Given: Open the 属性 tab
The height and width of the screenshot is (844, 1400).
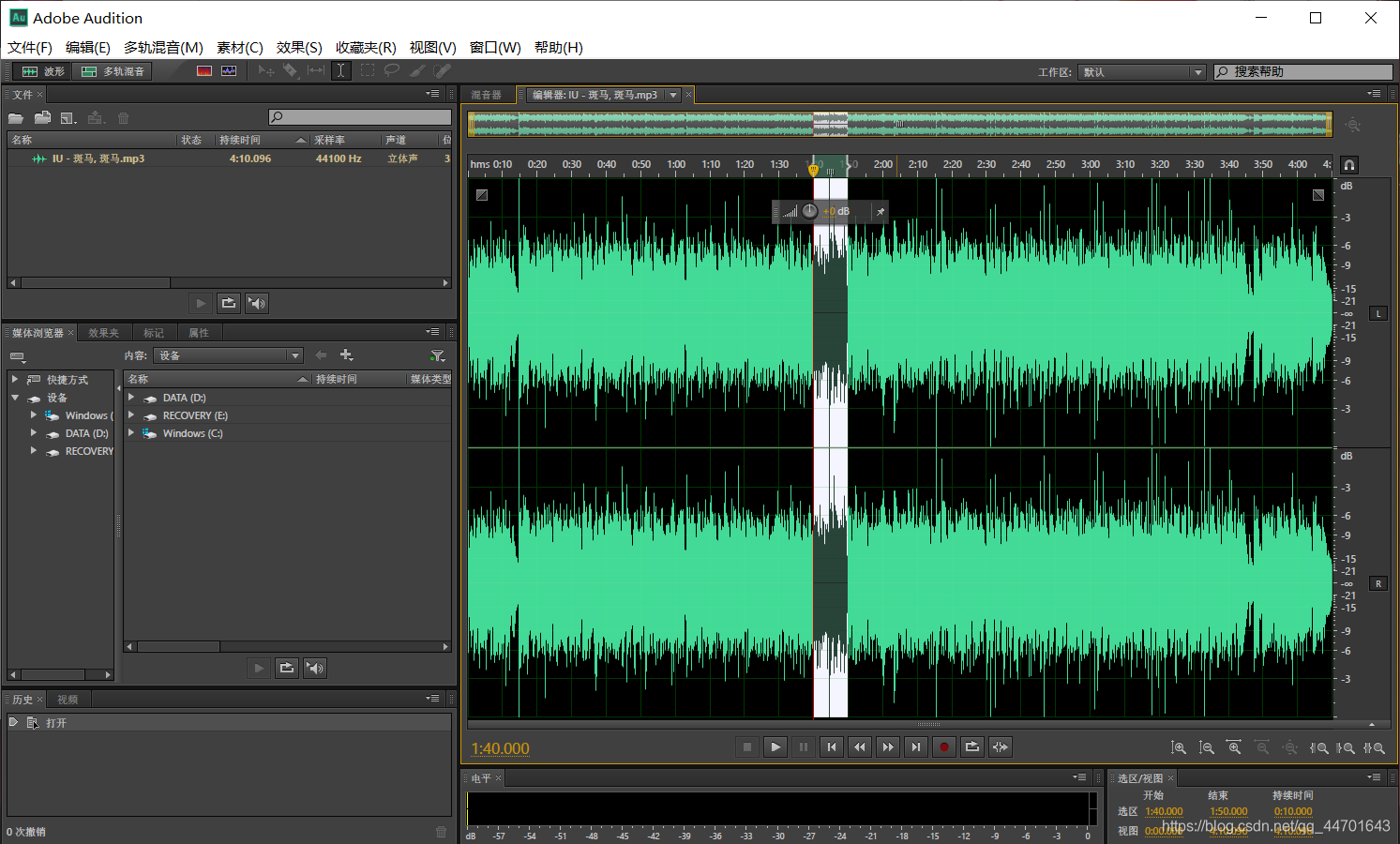Looking at the screenshot, I should pyautogui.click(x=199, y=333).
